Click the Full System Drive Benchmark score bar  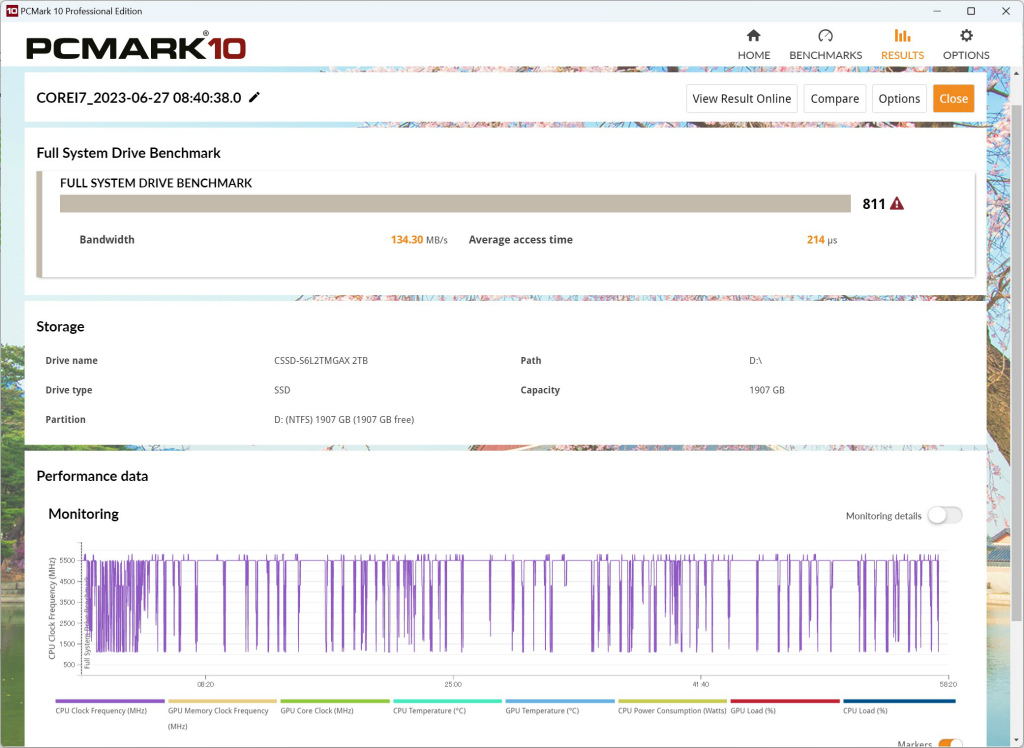tap(455, 204)
